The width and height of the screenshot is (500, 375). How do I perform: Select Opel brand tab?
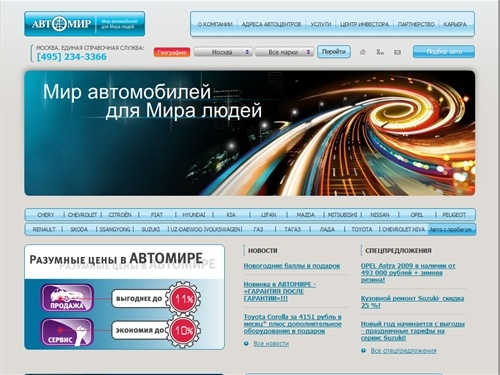(x=417, y=215)
